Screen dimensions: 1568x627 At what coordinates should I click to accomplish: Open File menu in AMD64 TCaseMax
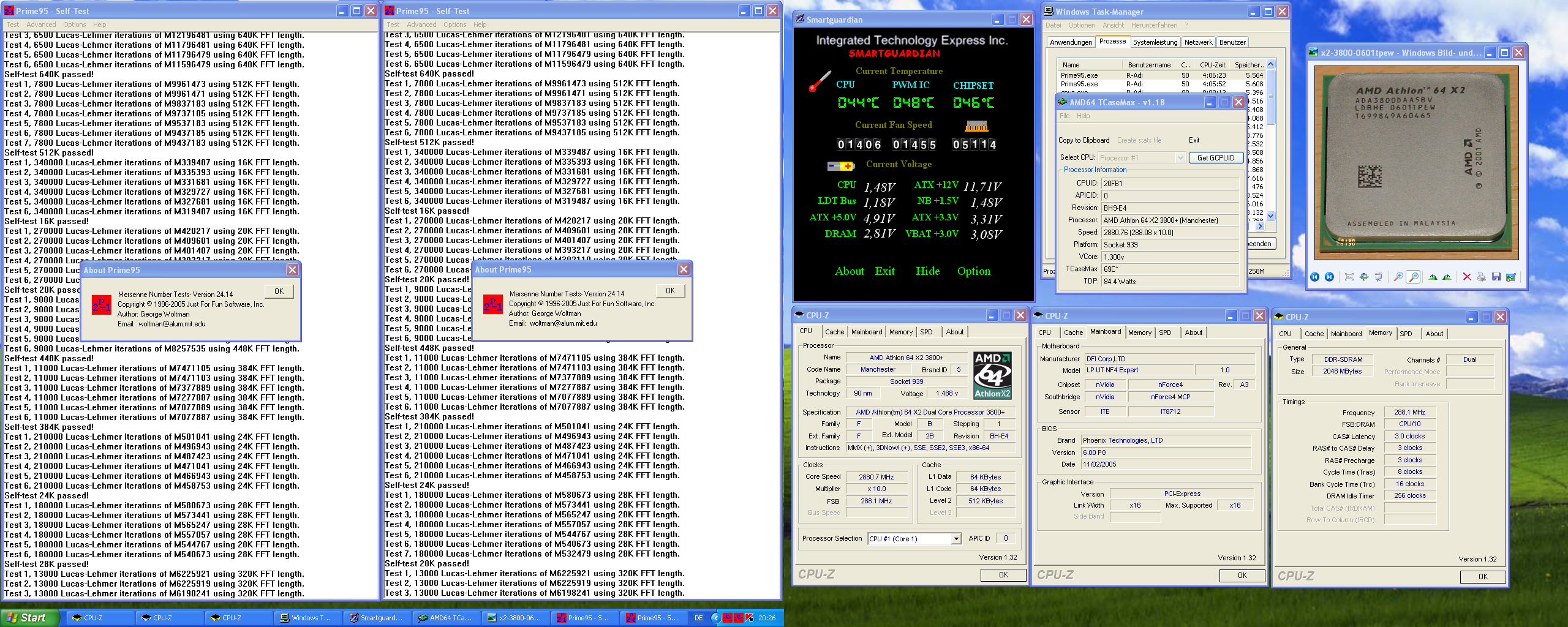1065,116
